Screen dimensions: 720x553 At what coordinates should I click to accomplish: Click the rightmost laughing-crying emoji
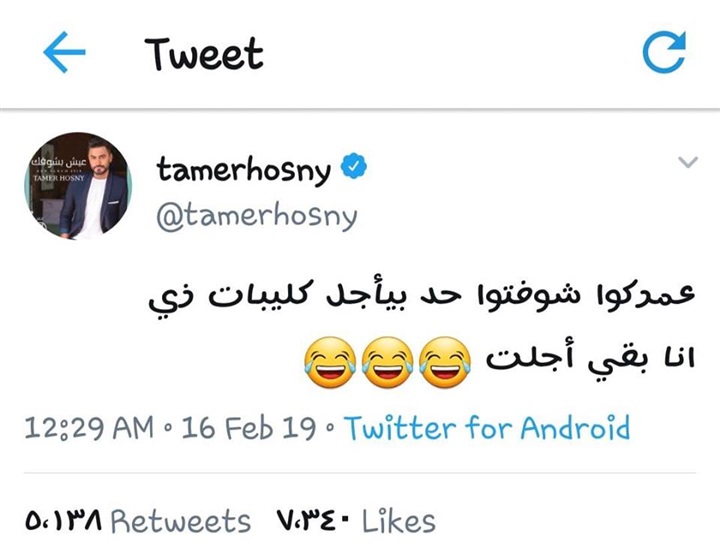tap(445, 363)
